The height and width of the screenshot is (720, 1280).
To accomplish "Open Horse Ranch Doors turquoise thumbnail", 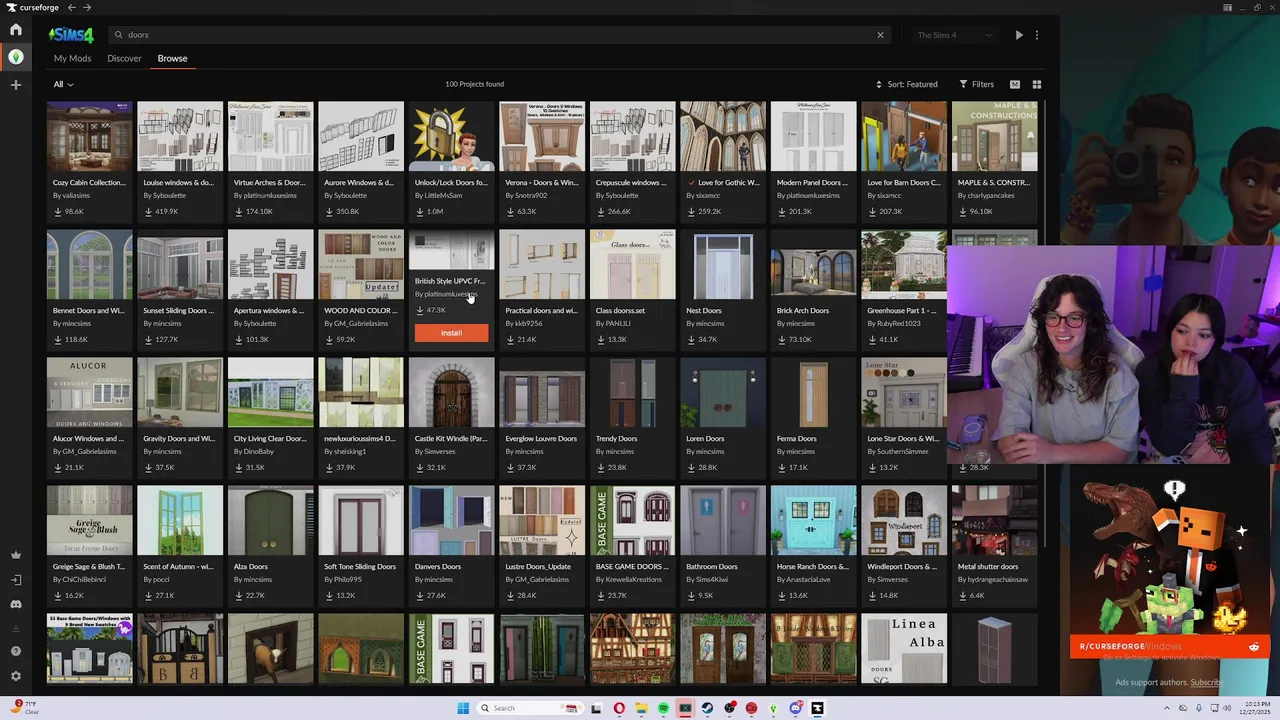I will (x=813, y=521).
